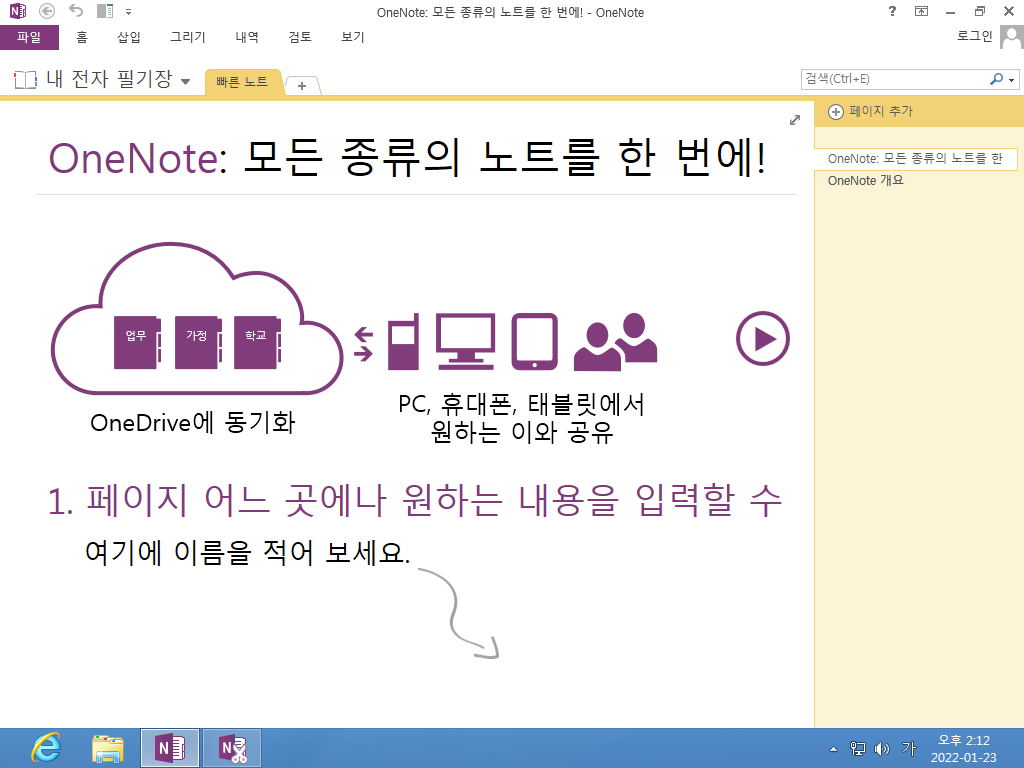Click the mobile phone device icon

(403, 342)
